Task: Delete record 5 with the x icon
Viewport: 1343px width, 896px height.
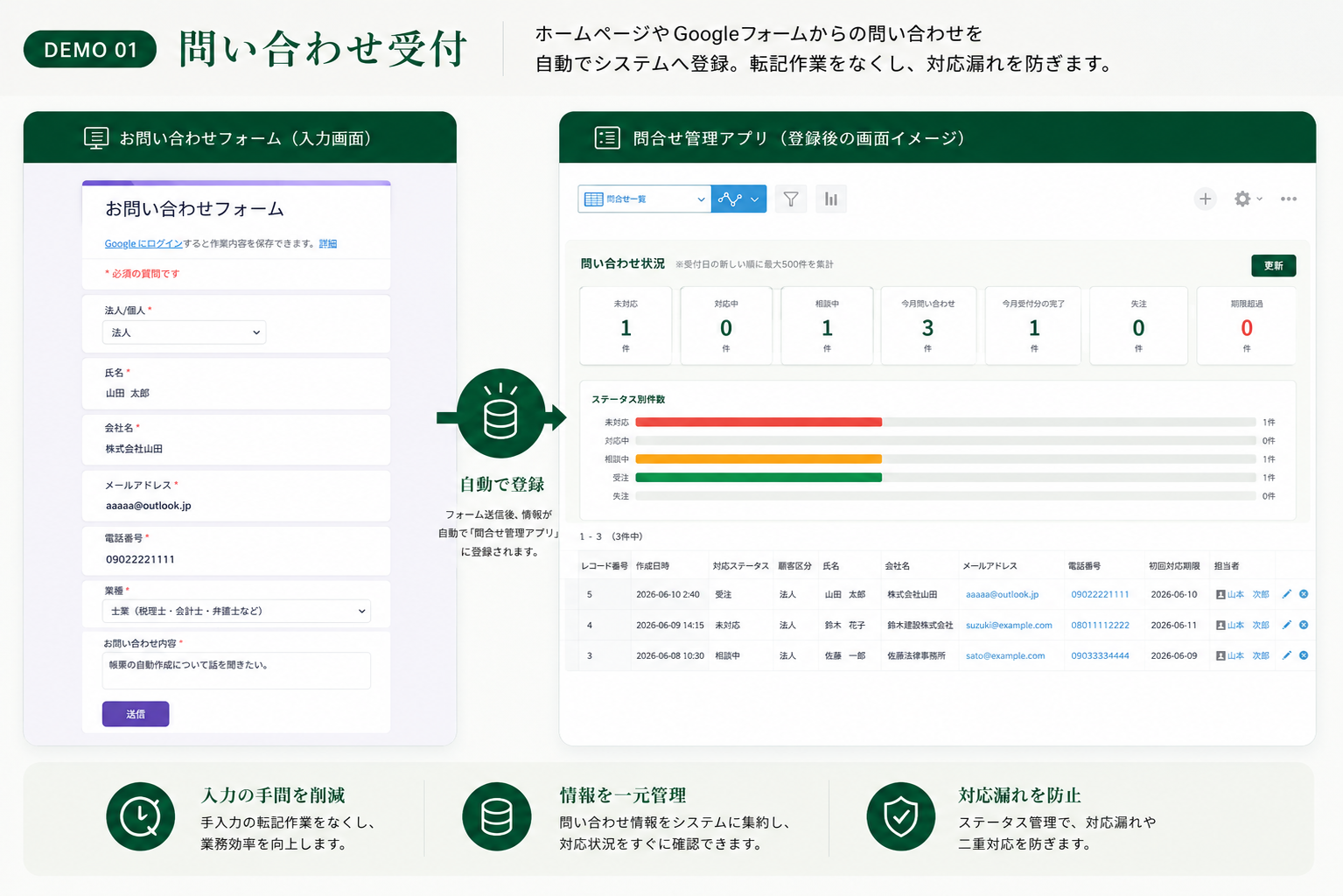Action: pos(1304,594)
